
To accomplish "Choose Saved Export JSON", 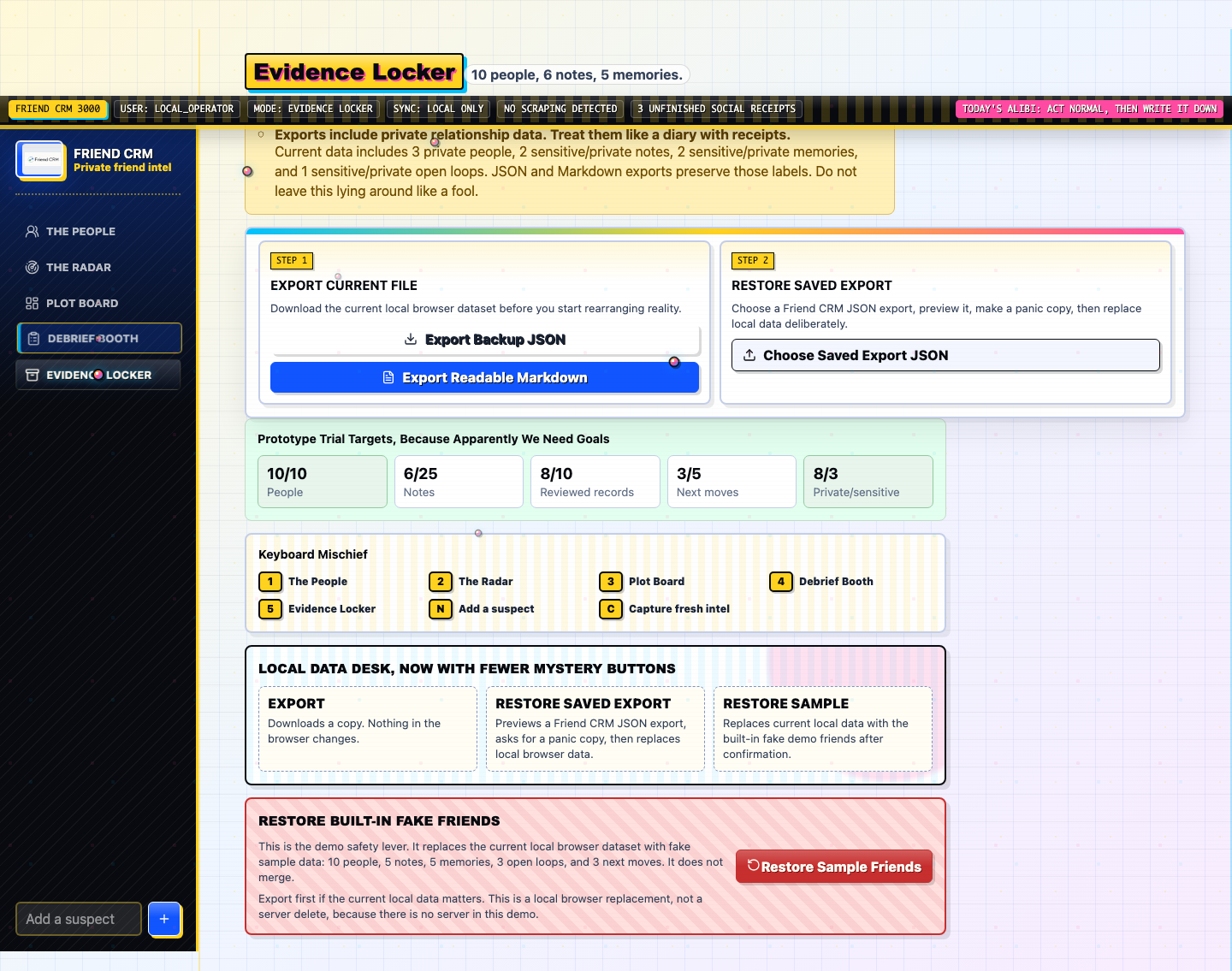I will (945, 355).
